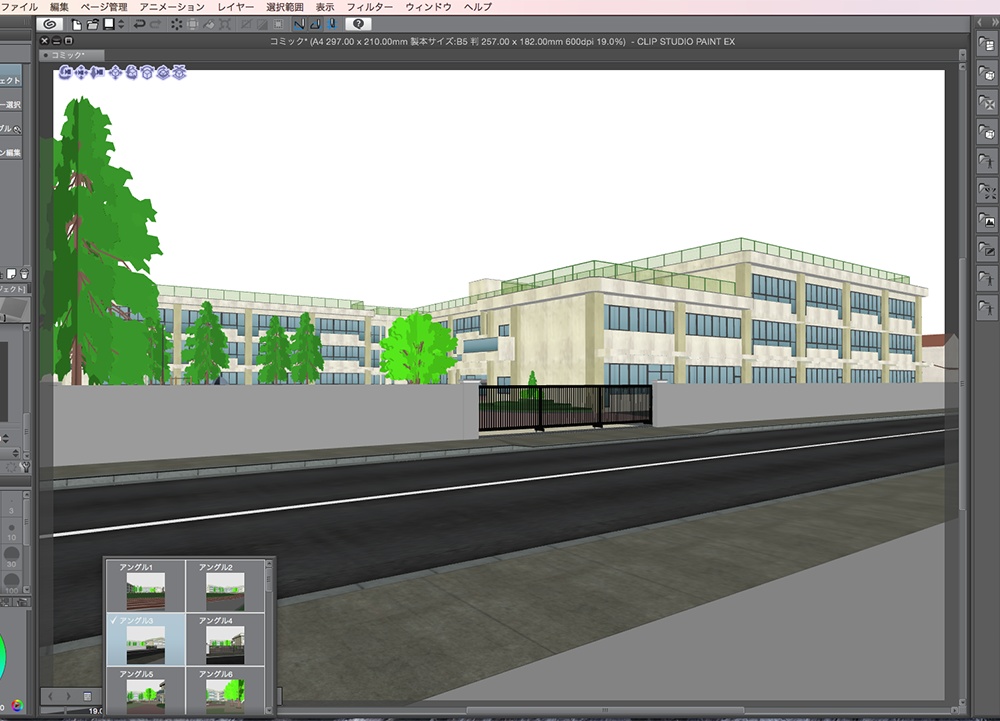Click scroll-down arrow of brush size list
1000x721 pixels.
pos(26,590)
